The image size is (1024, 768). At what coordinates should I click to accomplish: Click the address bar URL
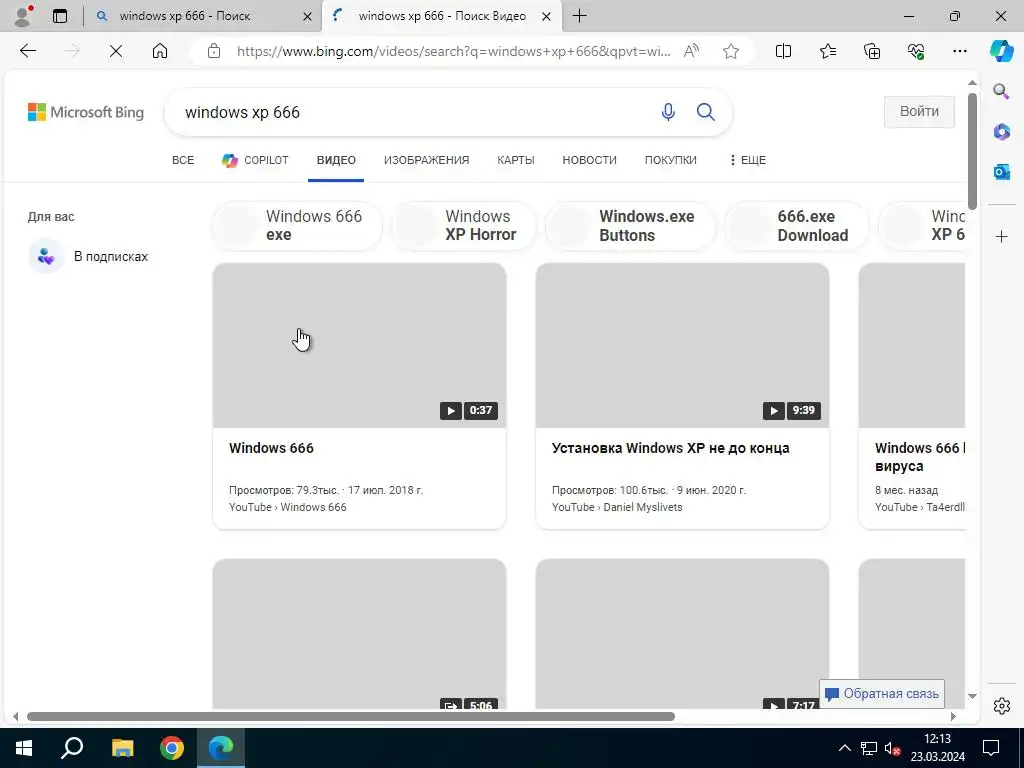453,51
